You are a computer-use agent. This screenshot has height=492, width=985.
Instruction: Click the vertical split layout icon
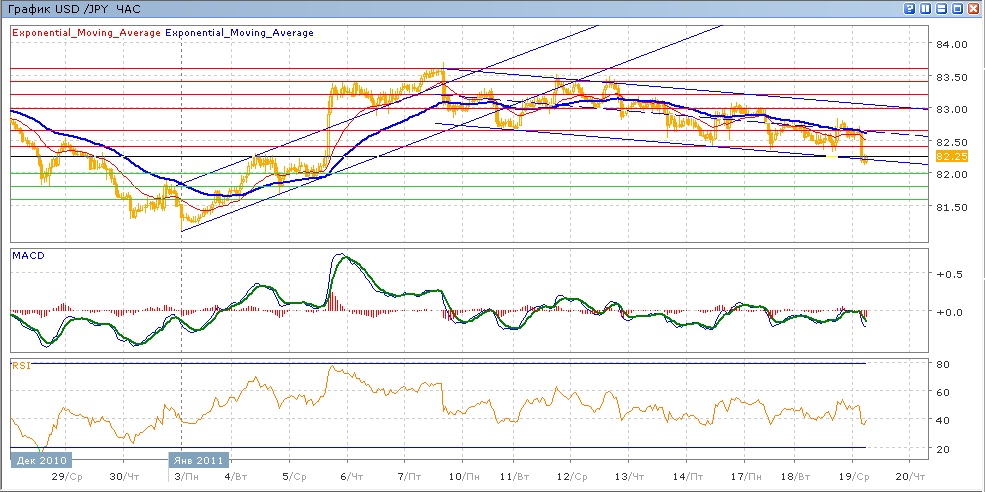(x=926, y=8)
